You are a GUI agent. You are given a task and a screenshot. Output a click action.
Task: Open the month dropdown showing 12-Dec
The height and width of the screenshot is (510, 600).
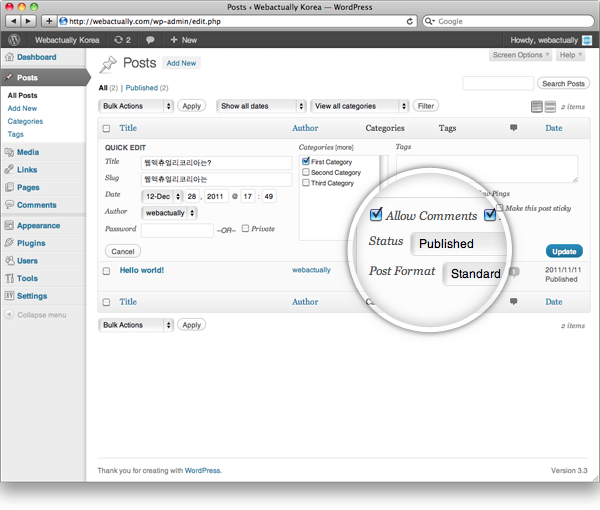[x=162, y=196]
